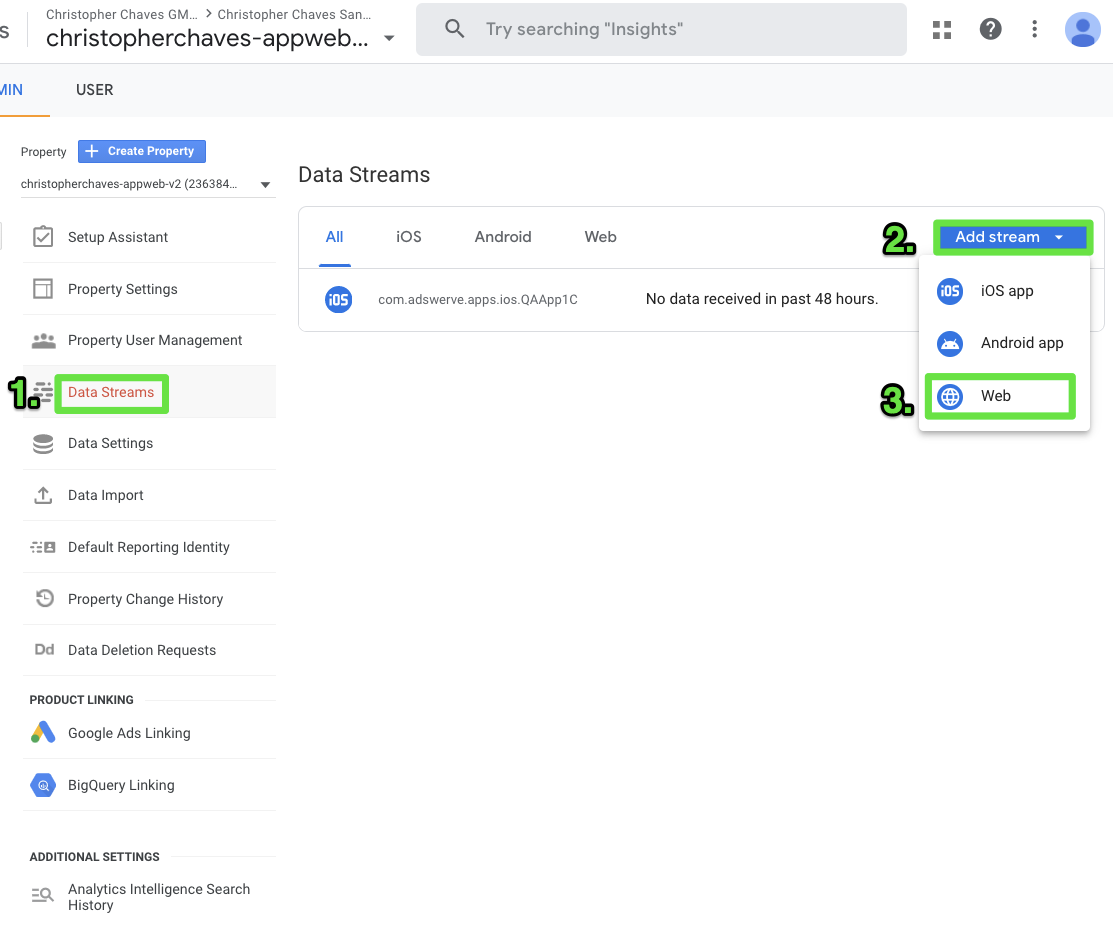
Task: Open the user account avatar
Action: [x=1082, y=30]
